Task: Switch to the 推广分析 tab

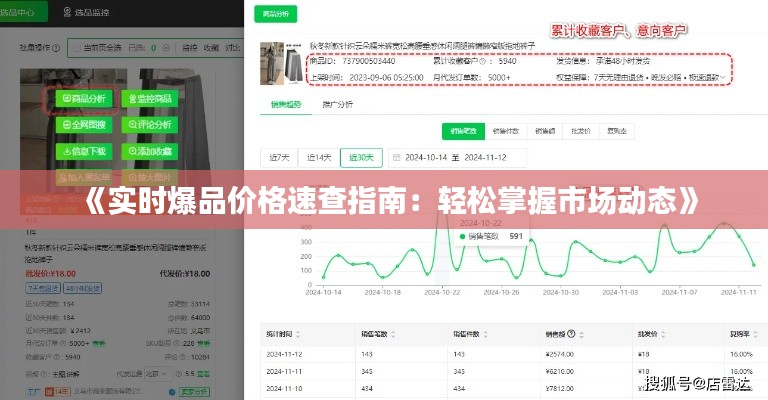Action: click(338, 104)
